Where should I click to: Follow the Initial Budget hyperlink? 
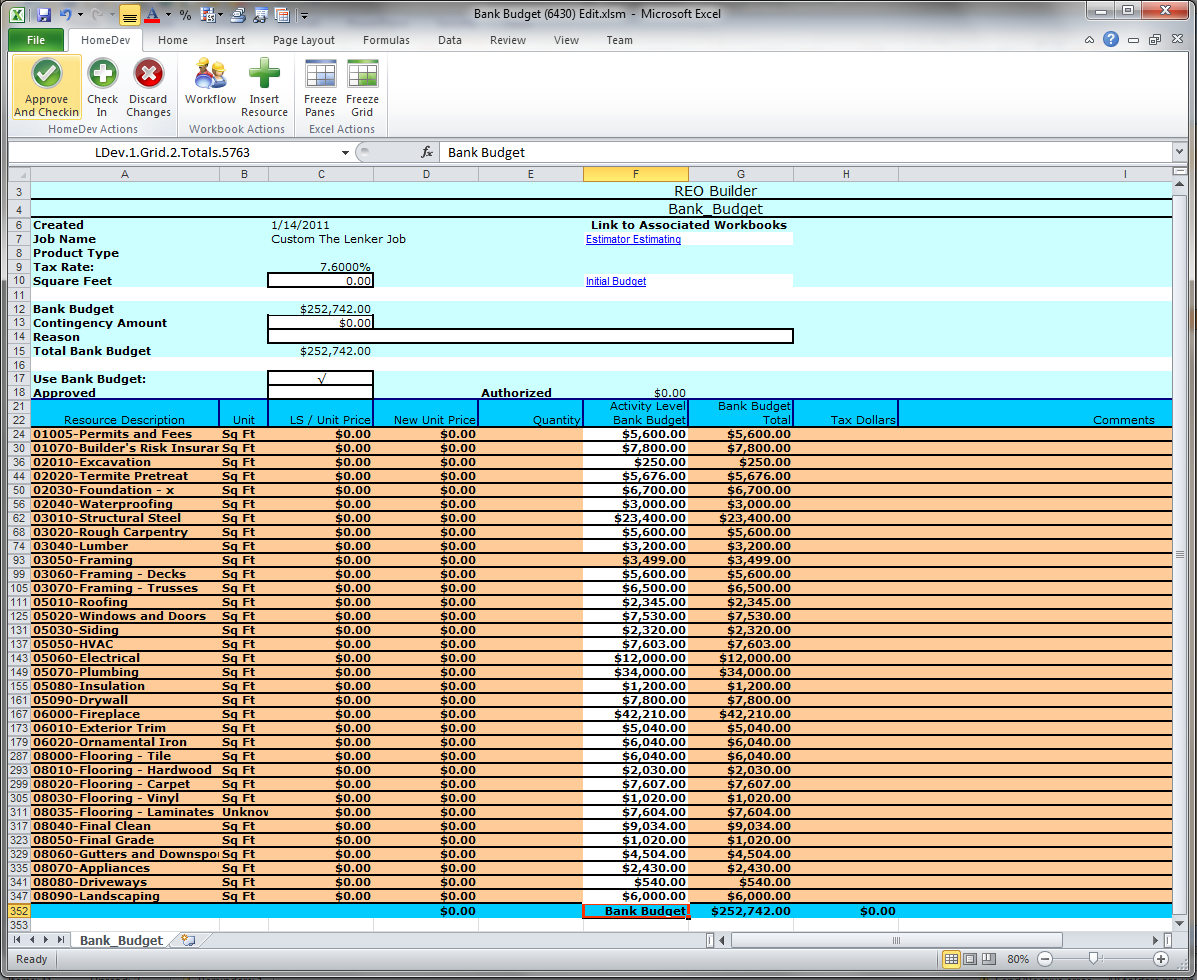pyautogui.click(x=616, y=282)
